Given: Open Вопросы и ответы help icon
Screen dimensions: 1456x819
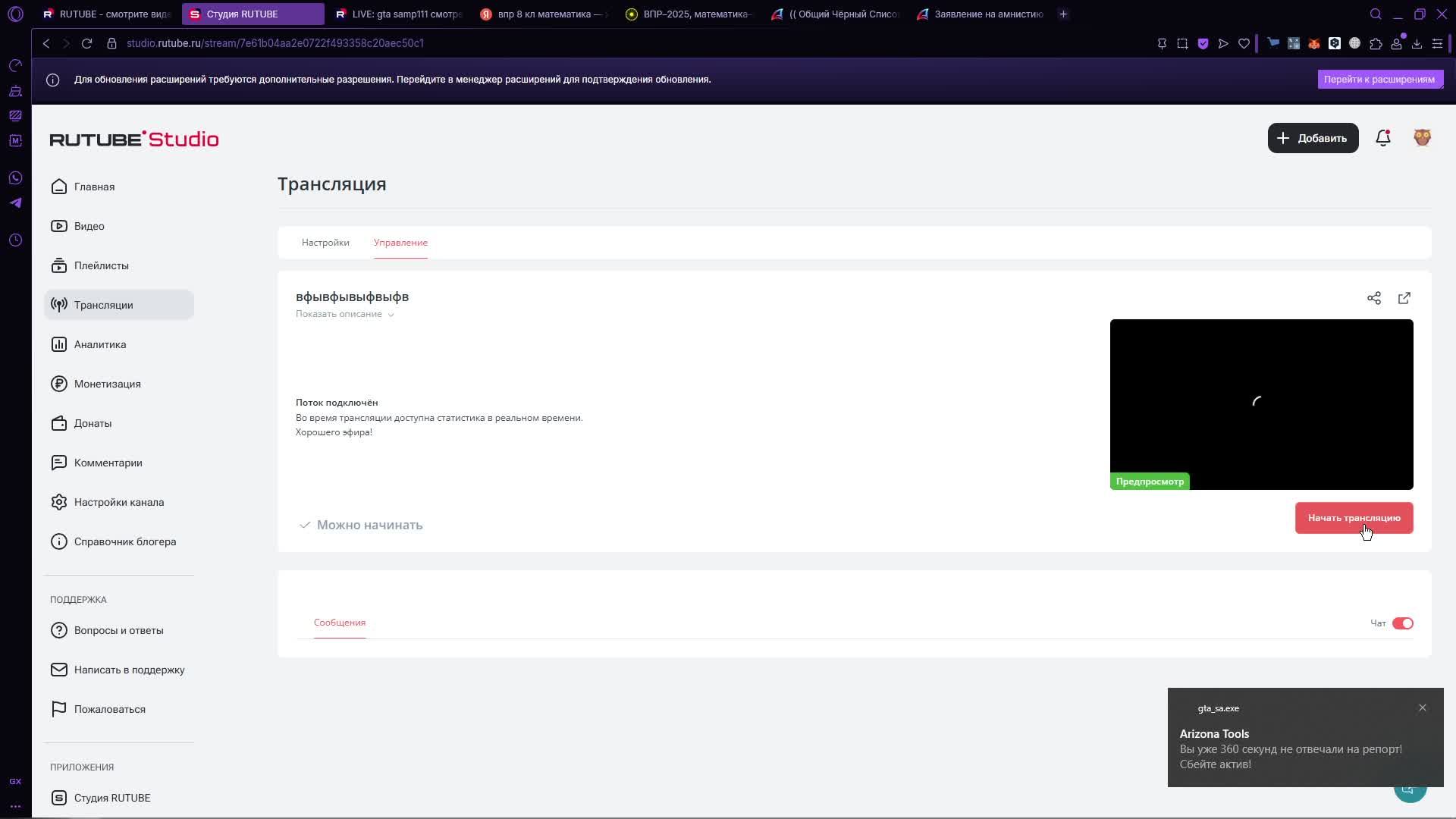Looking at the screenshot, I should (x=59, y=630).
